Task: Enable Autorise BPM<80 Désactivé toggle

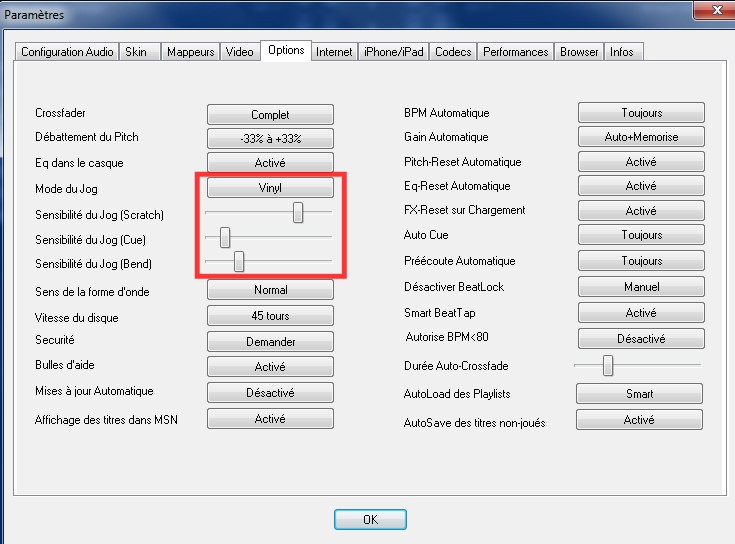Action: pos(641,339)
